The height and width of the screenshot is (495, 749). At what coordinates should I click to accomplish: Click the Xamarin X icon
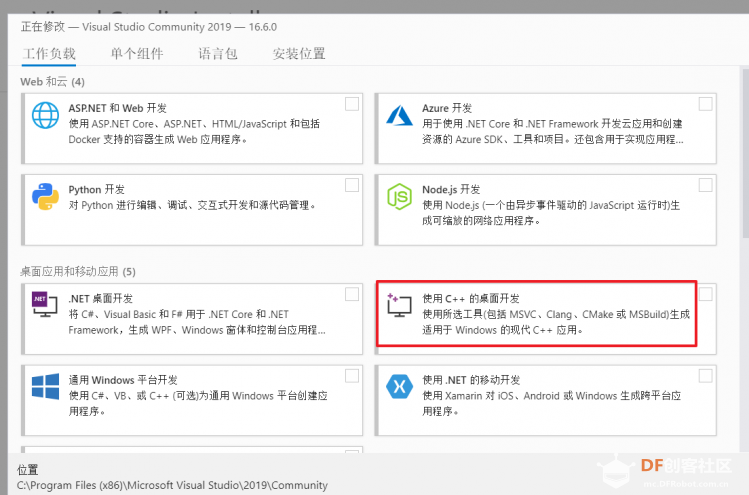399,386
